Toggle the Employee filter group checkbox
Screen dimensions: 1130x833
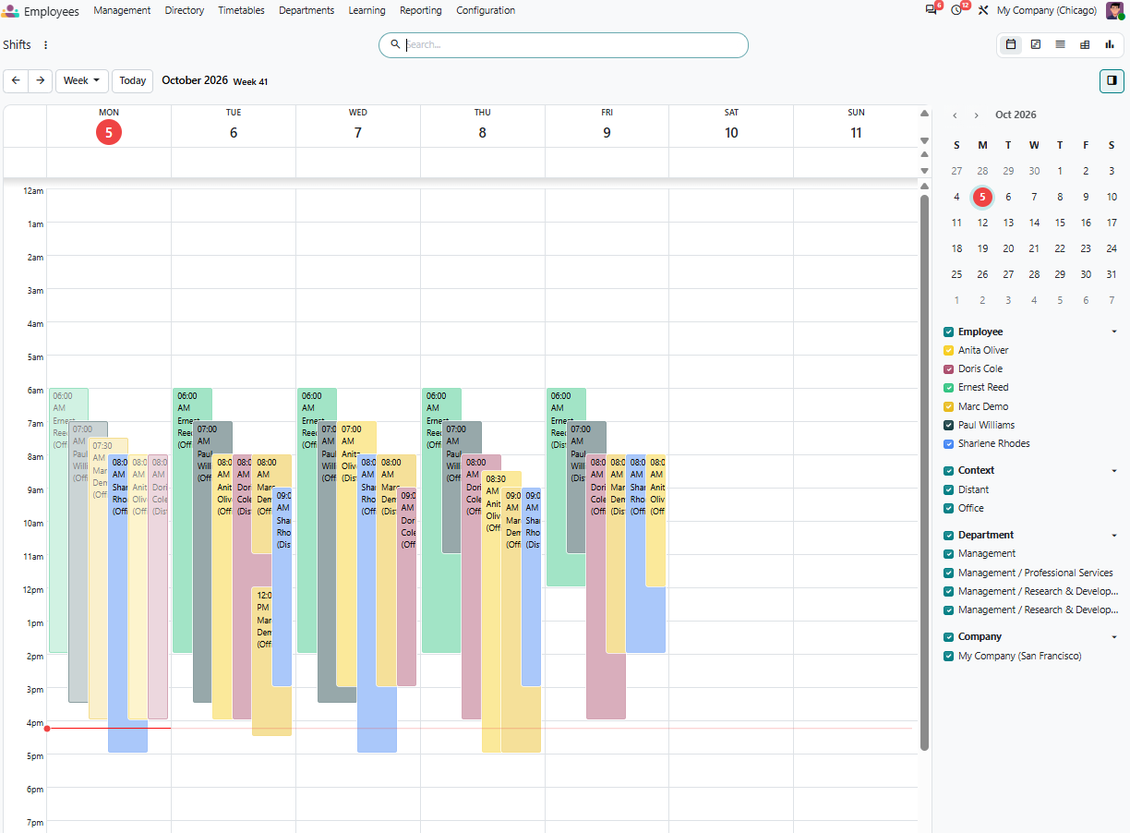(948, 332)
